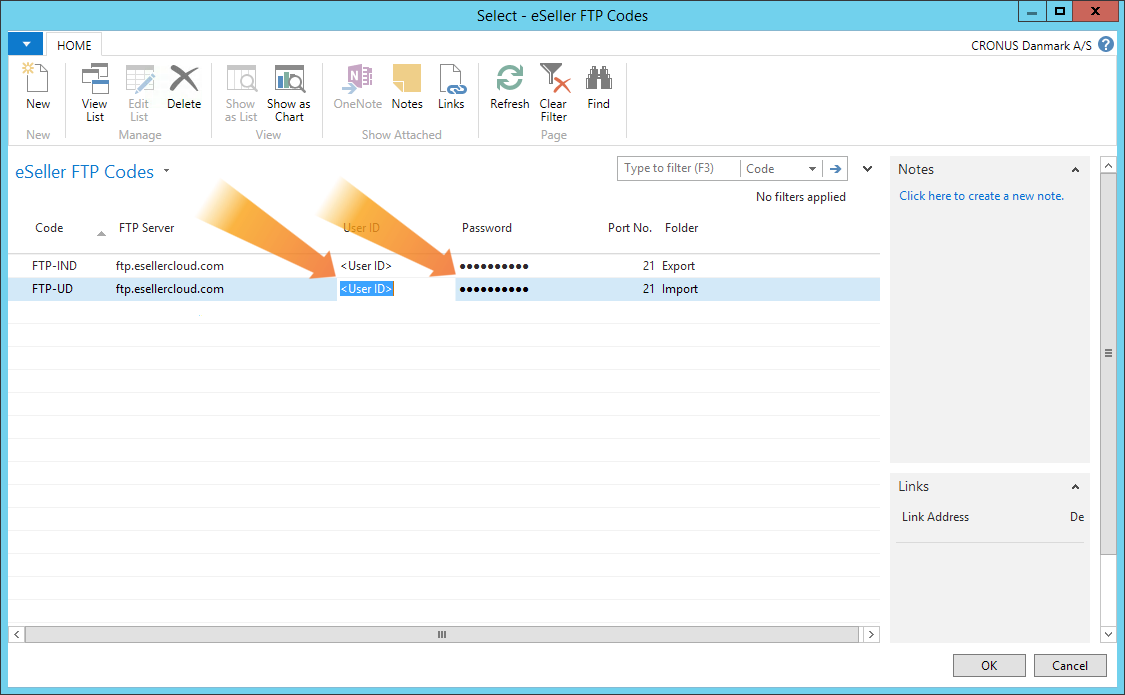Expand the eSeller FTP Codes title dropdown

tap(166, 171)
